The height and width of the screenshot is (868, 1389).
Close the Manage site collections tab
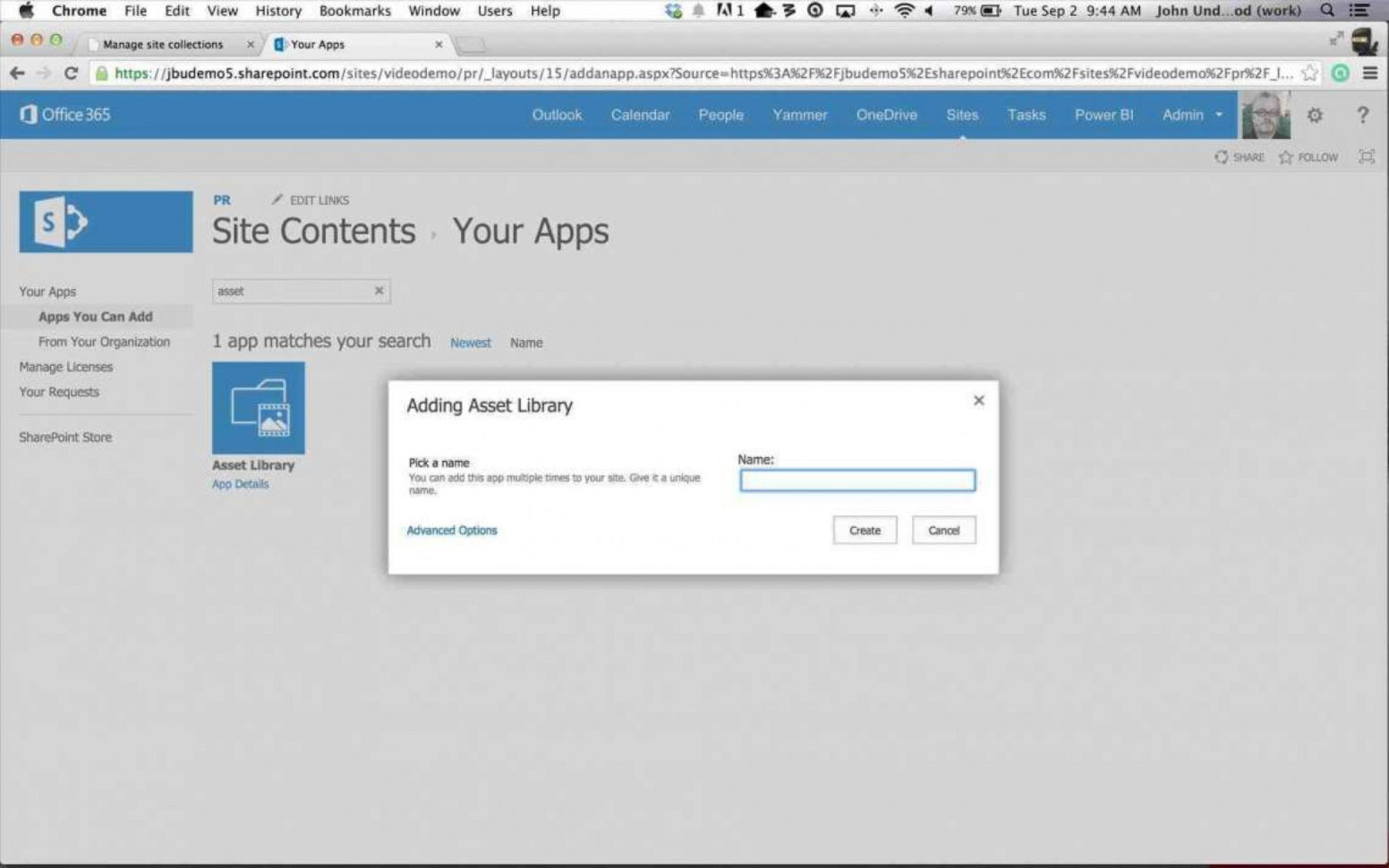[251, 44]
